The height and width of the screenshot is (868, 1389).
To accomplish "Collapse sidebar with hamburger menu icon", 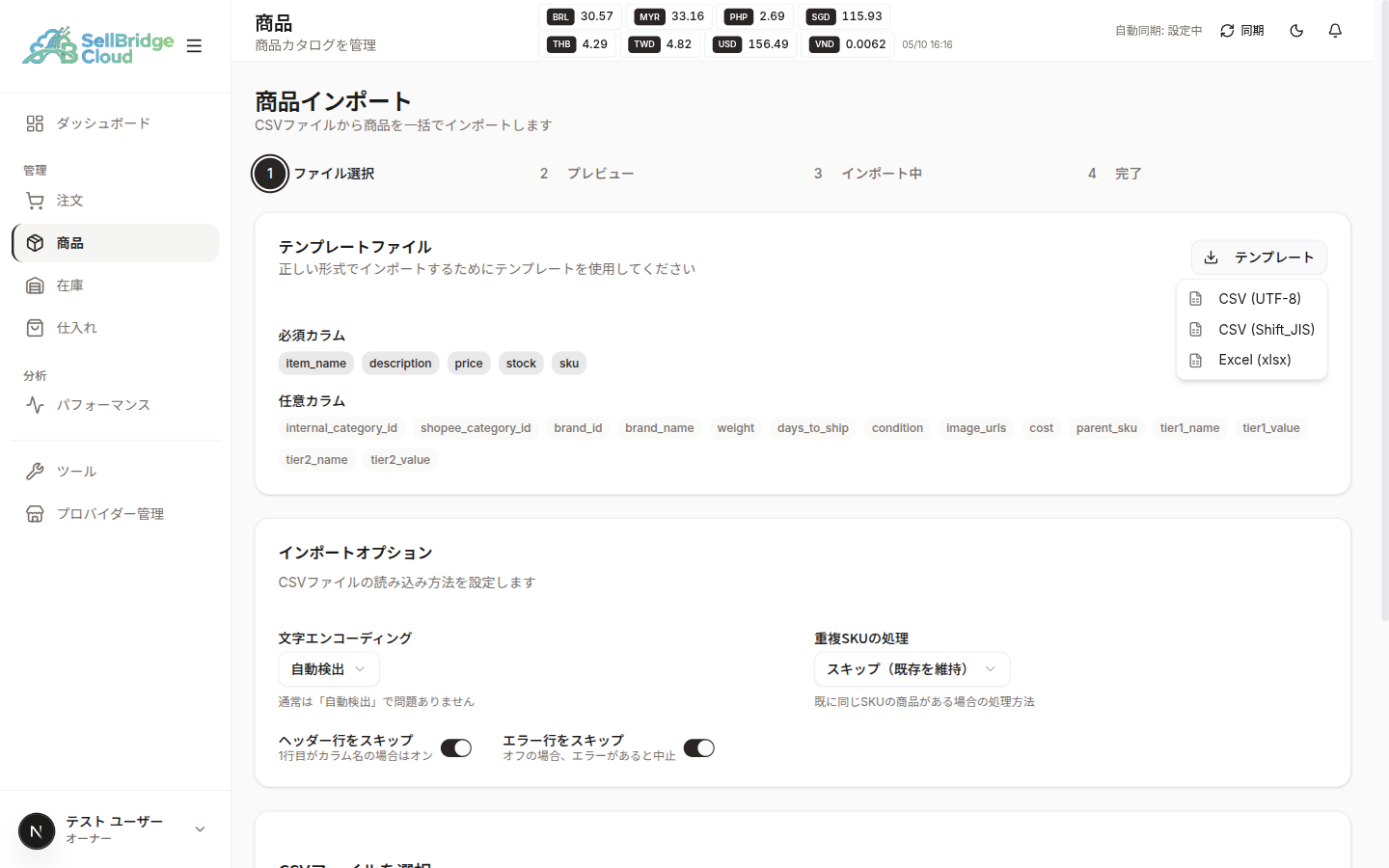I will (194, 45).
